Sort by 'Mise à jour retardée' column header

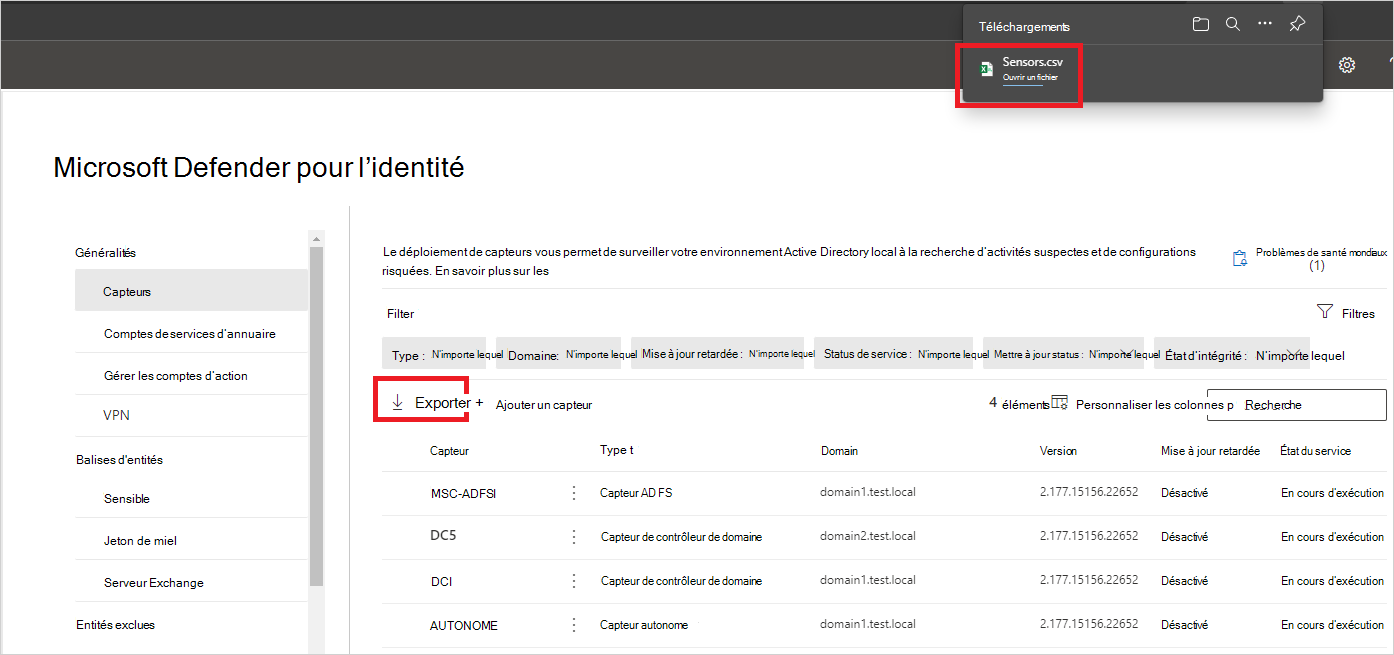click(1210, 450)
